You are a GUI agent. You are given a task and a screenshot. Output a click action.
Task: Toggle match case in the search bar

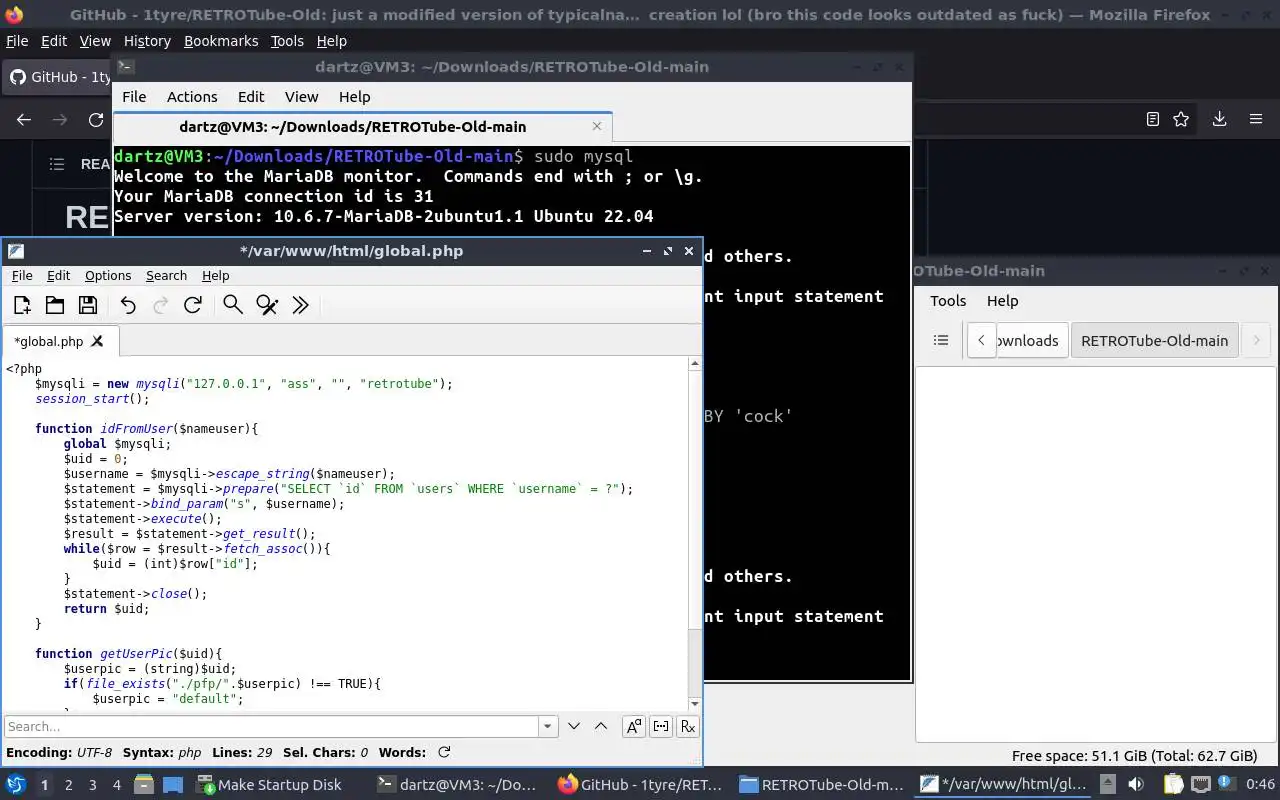tap(633, 727)
